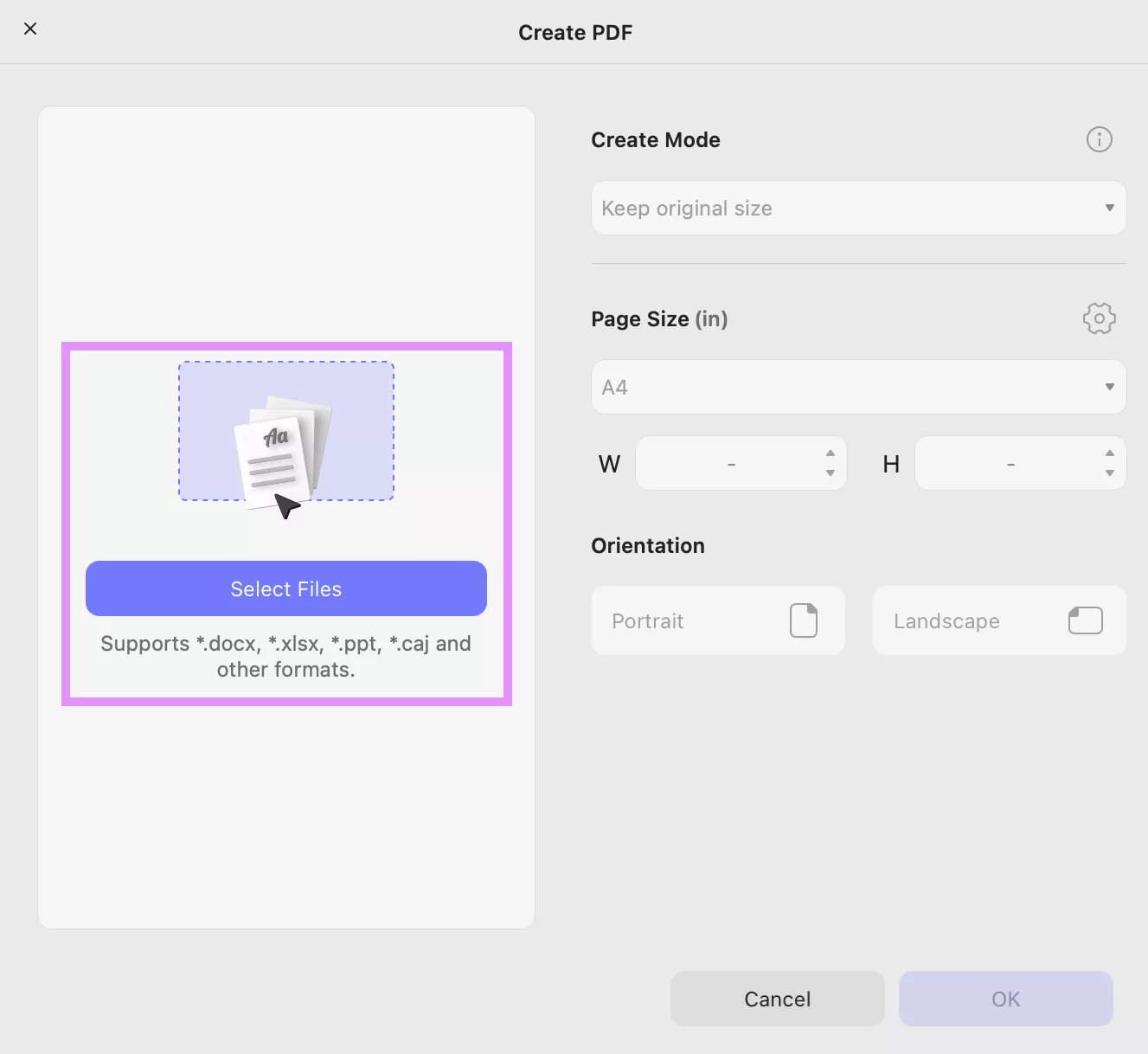The image size is (1148, 1054).
Task: Close the Create PDF dialog
Action: [x=30, y=29]
